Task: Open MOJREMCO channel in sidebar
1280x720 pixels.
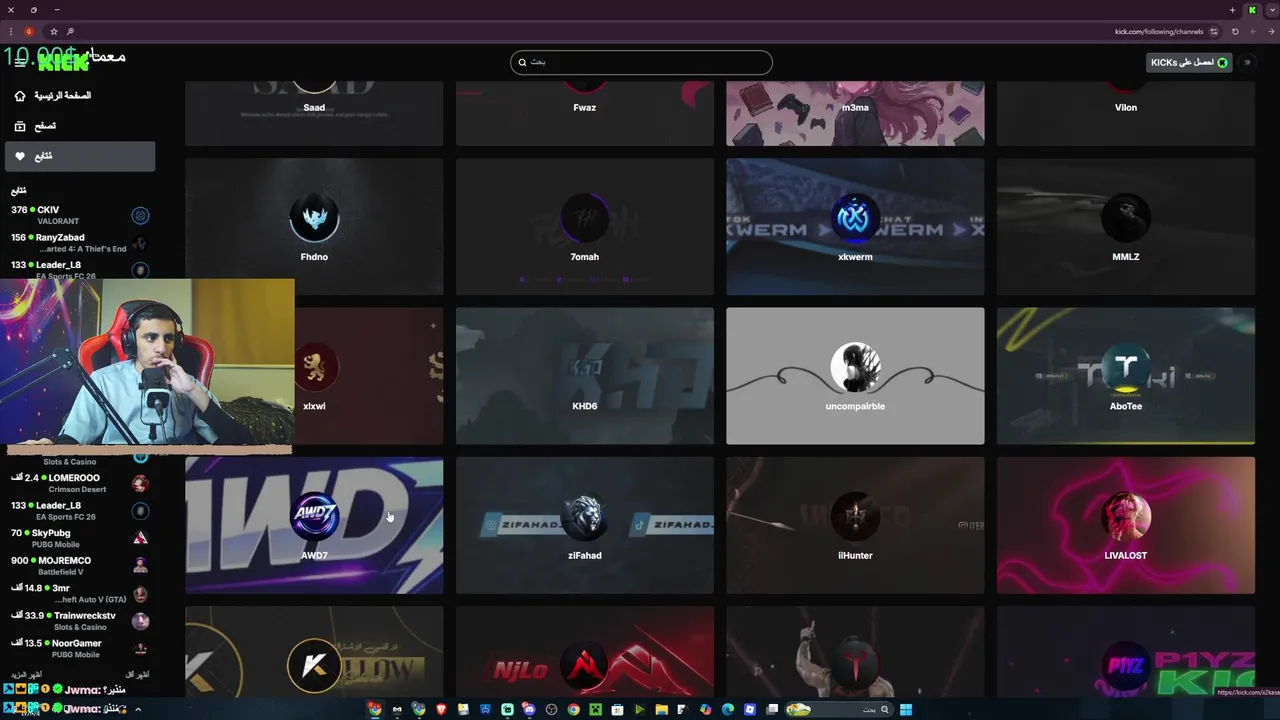Action: pyautogui.click(x=80, y=566)
